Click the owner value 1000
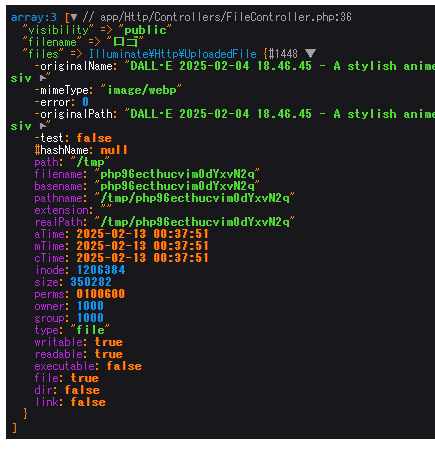Image resolution: width=435 pixels, height=453 pixels. [90, 306]
